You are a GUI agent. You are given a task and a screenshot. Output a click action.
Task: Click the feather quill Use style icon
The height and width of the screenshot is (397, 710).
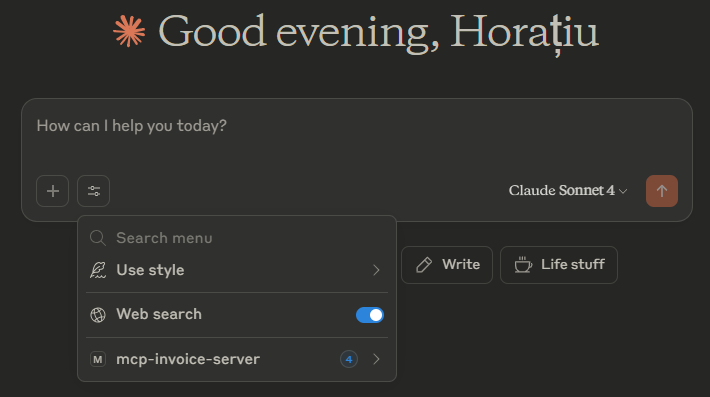(98, 270)
